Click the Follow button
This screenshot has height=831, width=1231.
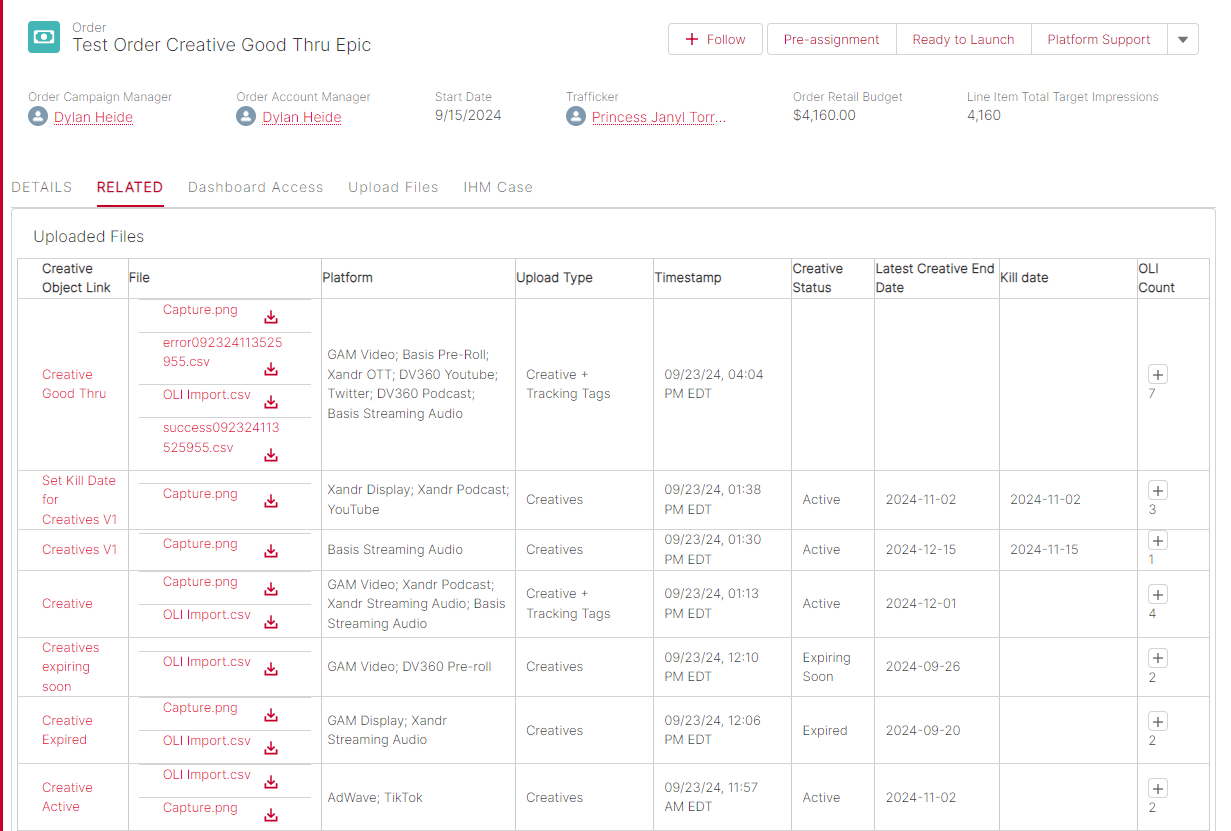tap(715, 40)
